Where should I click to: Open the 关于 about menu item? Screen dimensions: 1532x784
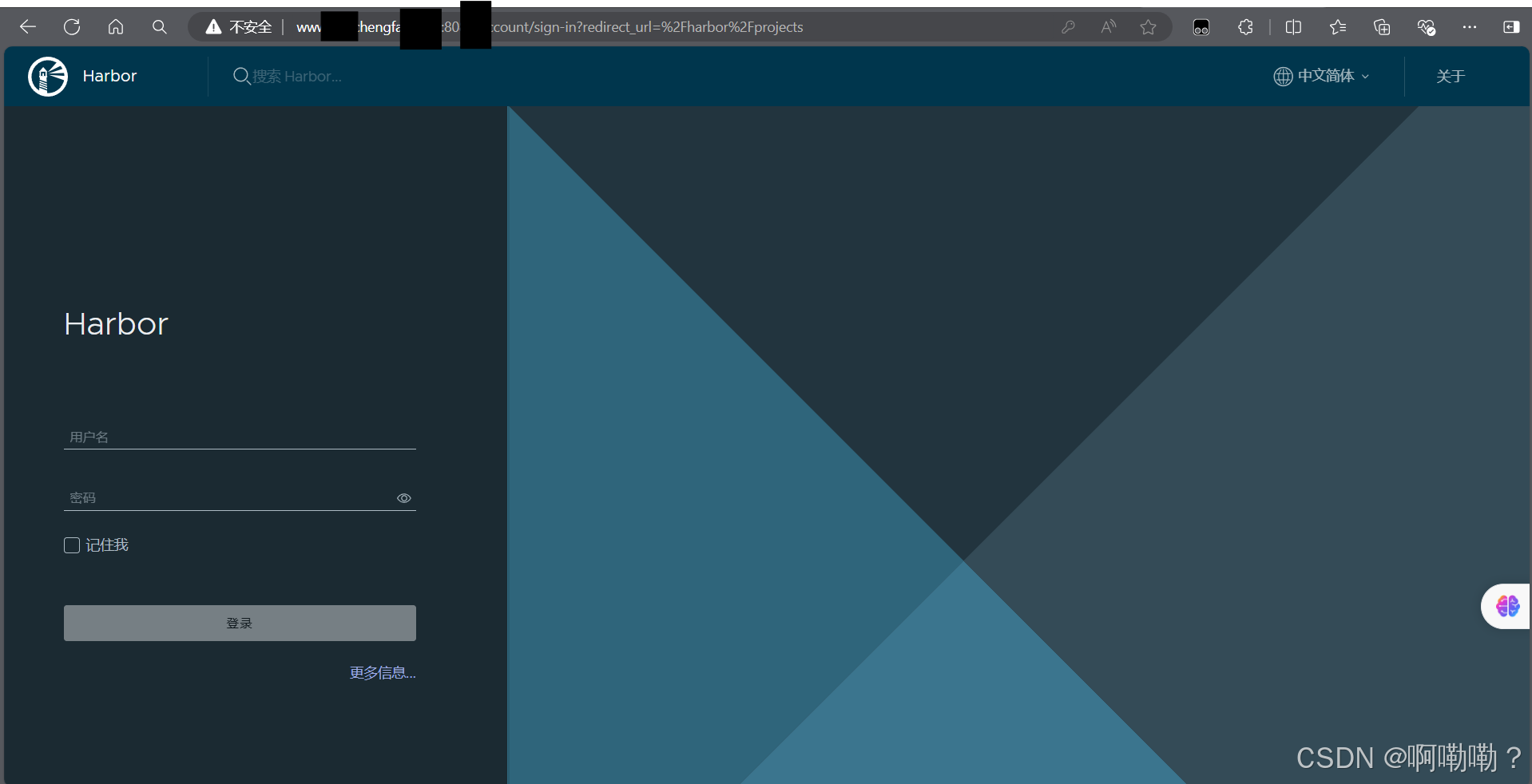[1451, 76]
